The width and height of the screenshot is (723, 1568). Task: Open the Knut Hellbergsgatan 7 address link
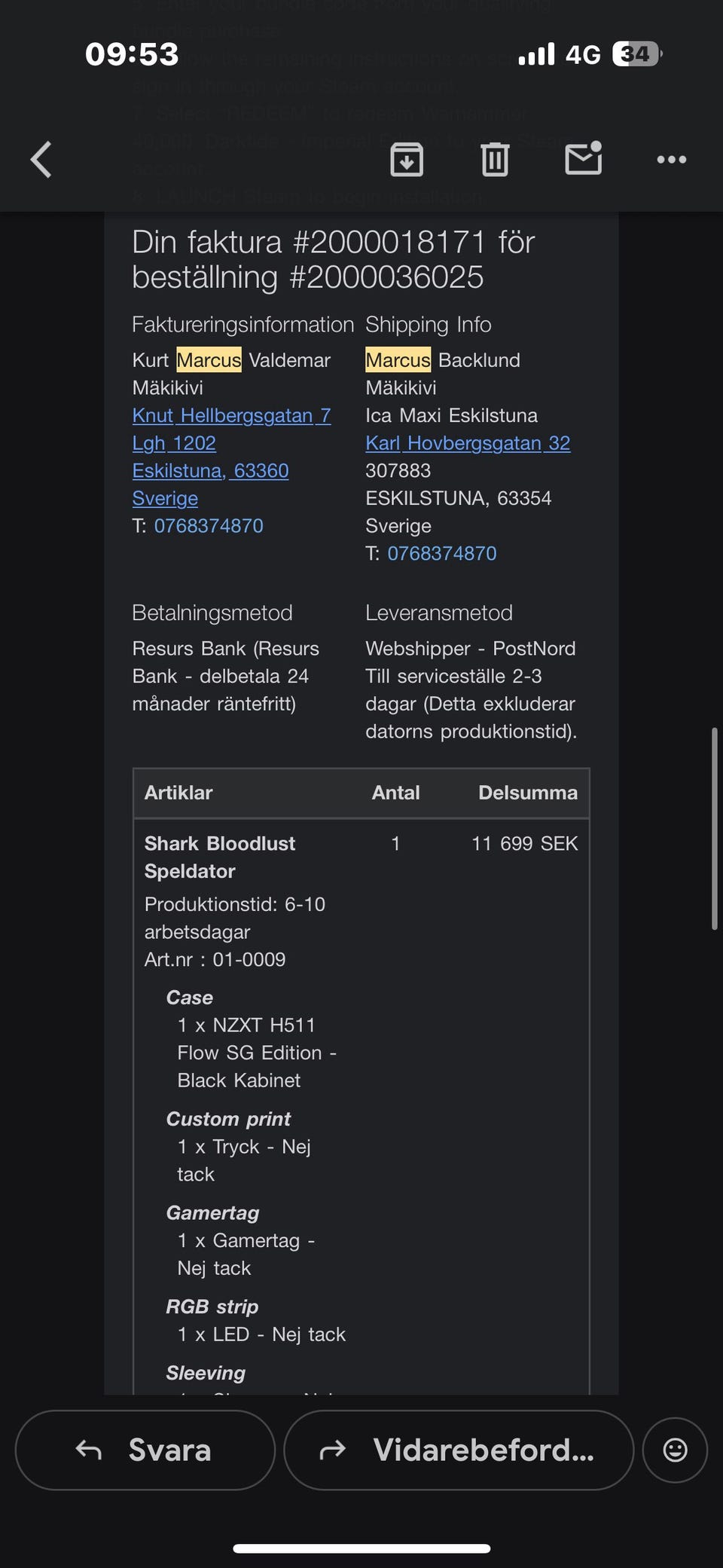point(232,415)
